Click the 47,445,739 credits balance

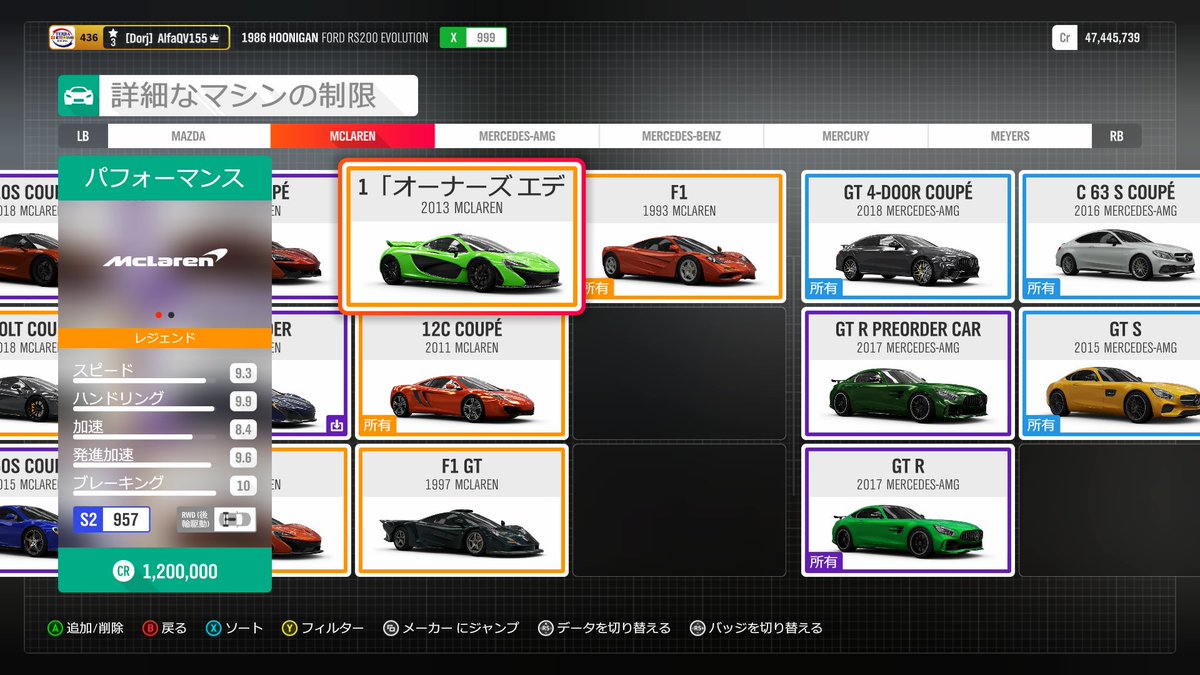(x=1111, y=38)
